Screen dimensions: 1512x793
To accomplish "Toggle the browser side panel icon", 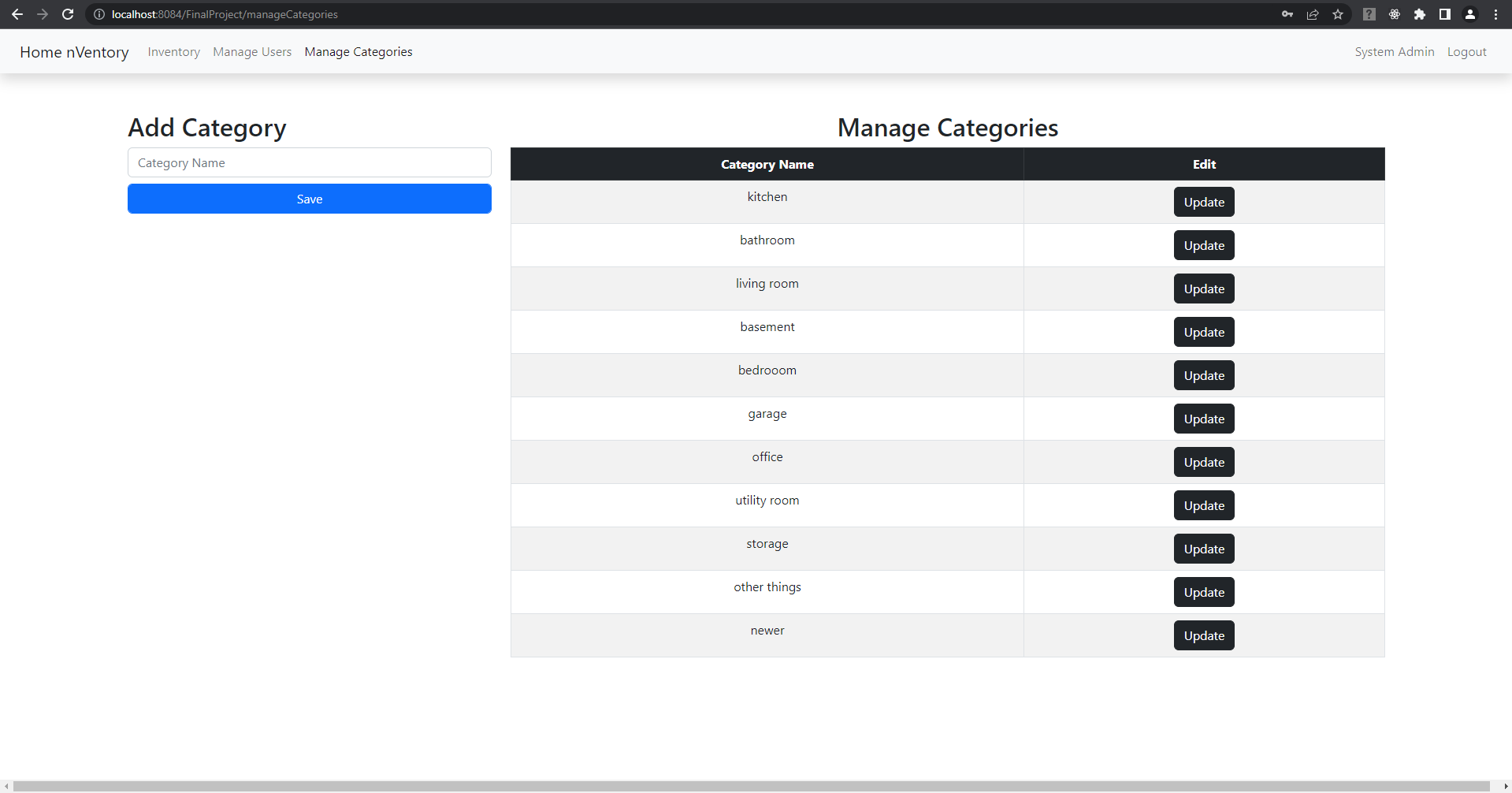I will pos(1445,14).
